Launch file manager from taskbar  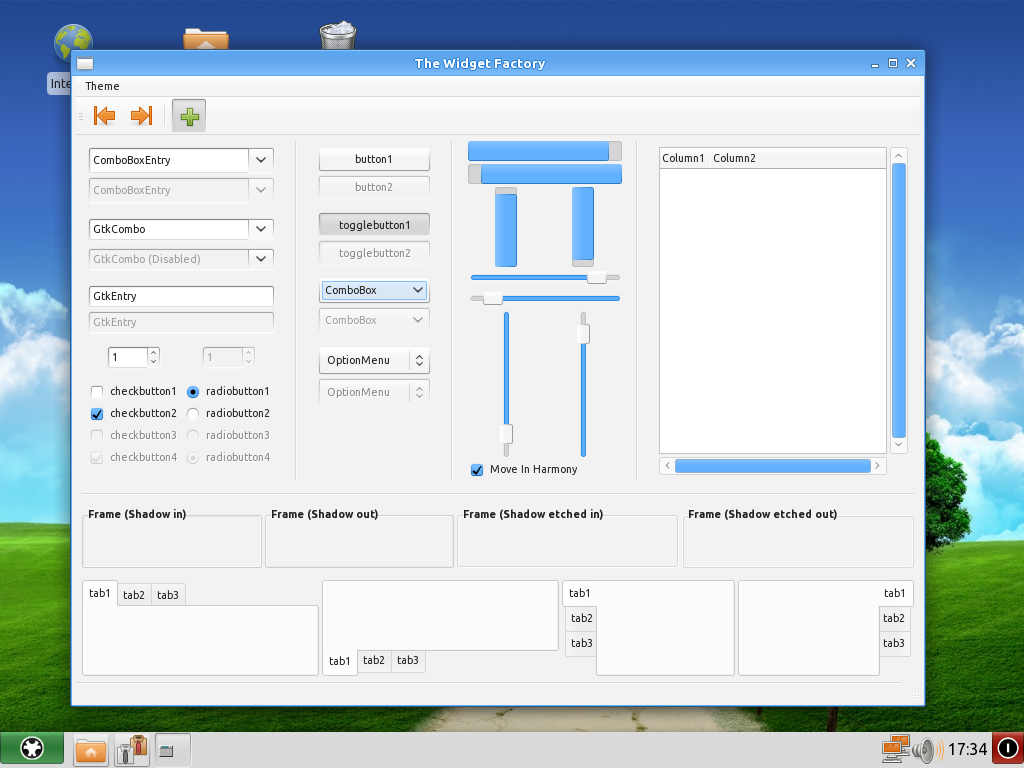click(91, 750)
